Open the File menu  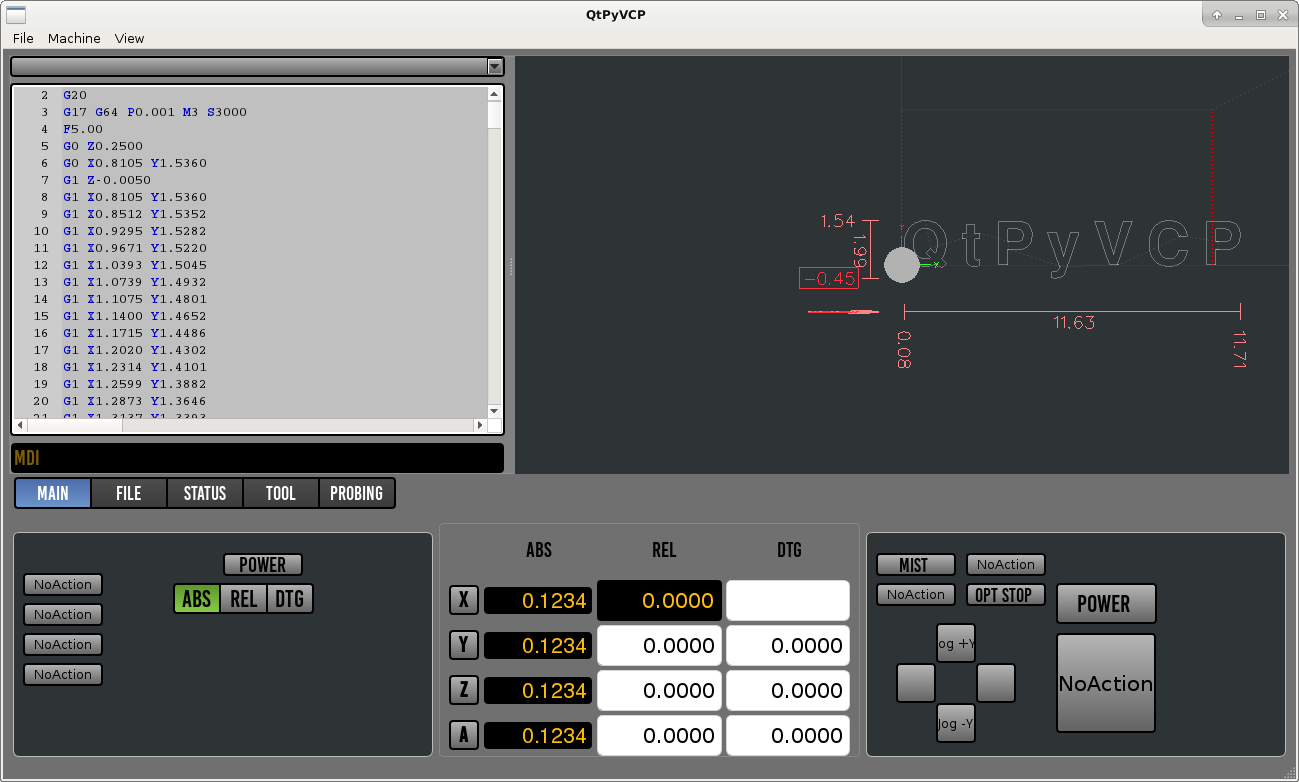(23, 38)
